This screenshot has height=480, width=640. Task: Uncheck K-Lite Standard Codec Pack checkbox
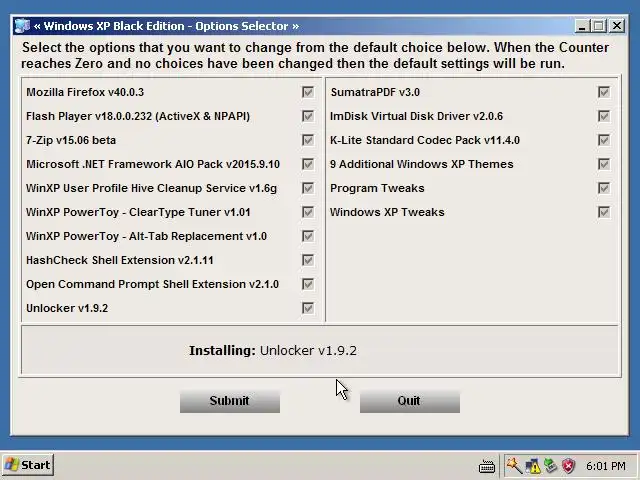coord(604,140)
